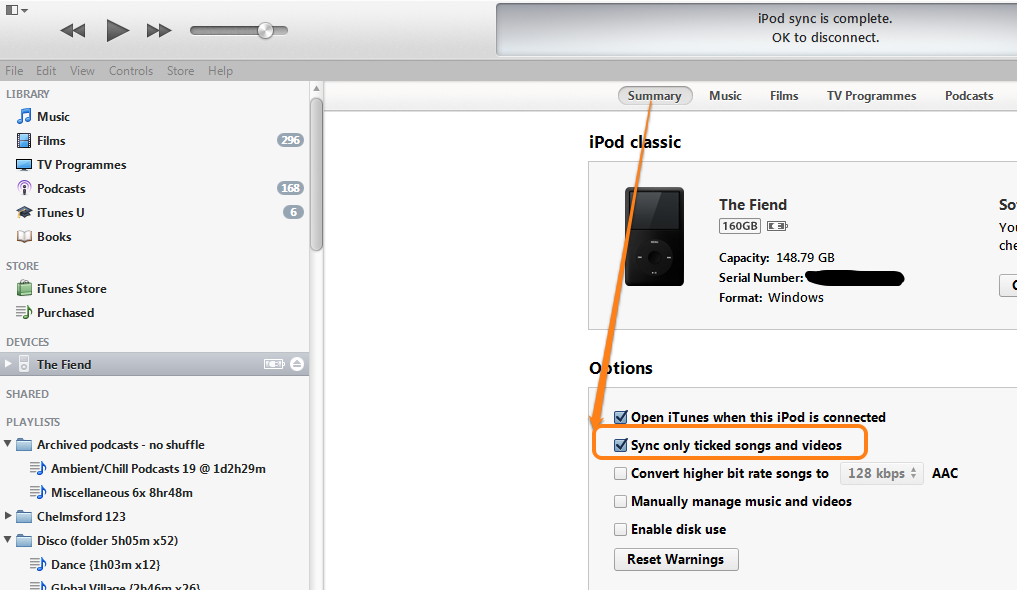Click the Podcasts count badge 168

pos(290,188)
